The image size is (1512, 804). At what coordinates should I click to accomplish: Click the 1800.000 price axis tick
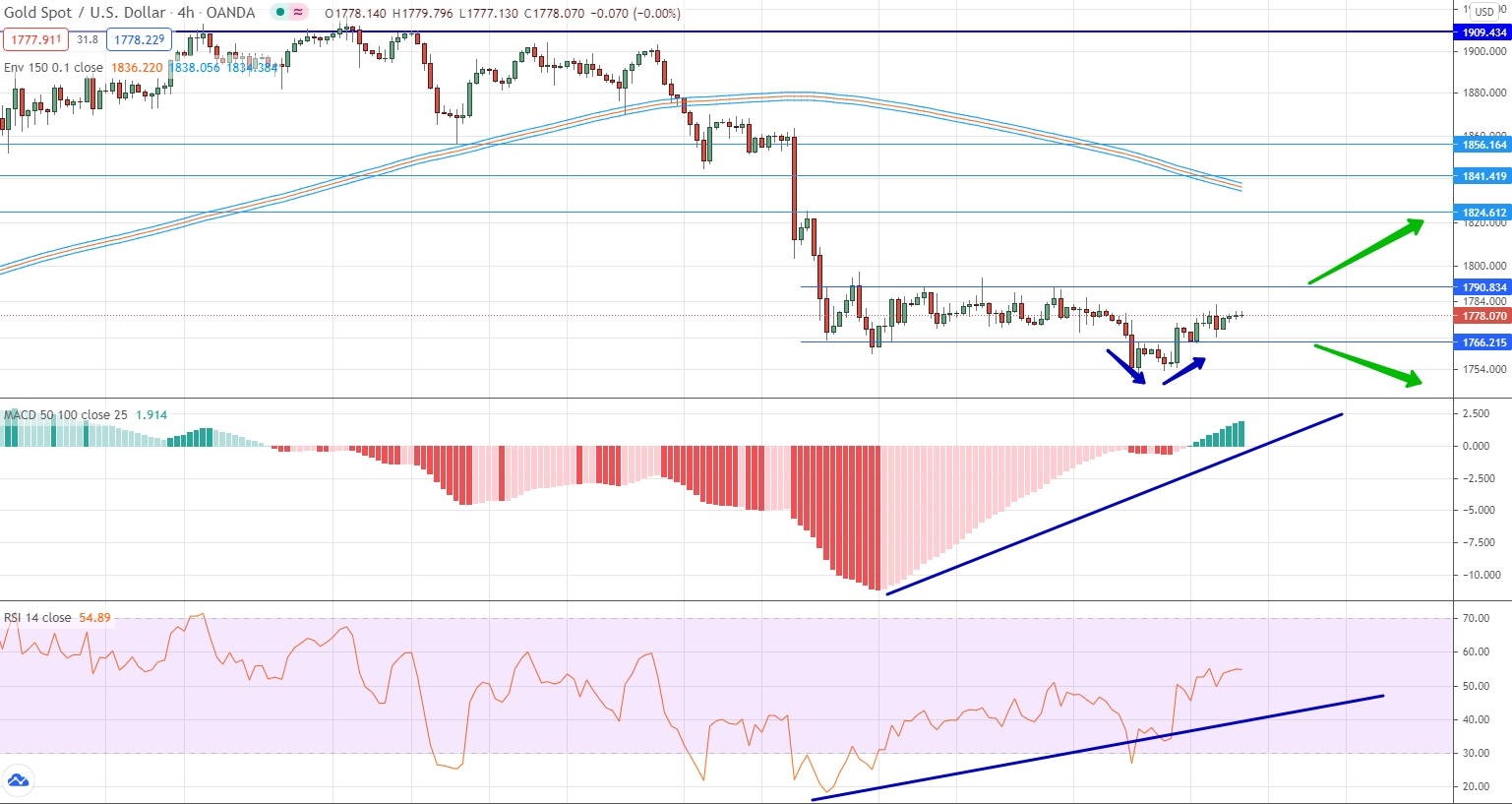(x=1484, y=266)
